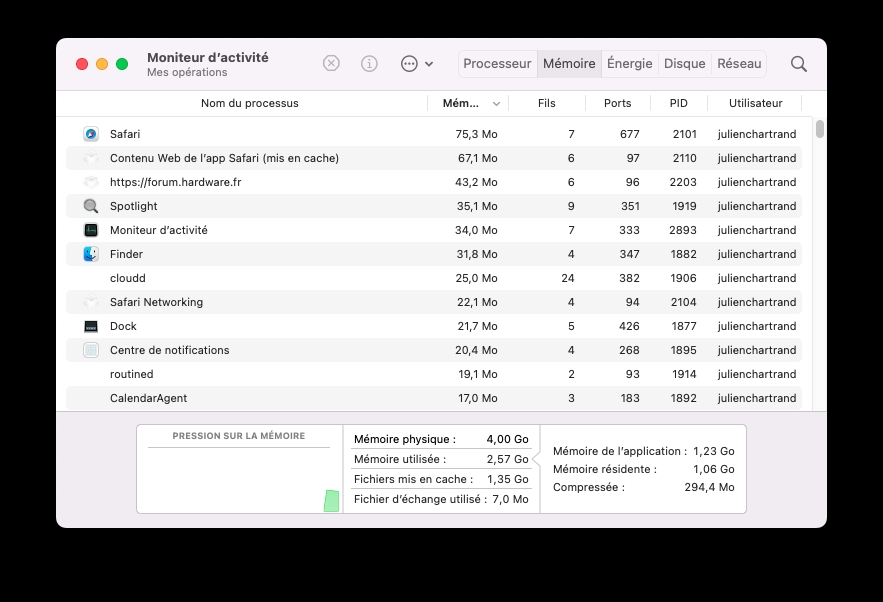The height and width of the screenshot is (602, 883).
Task: Select the cloudd process
Action: pos(128,278)
